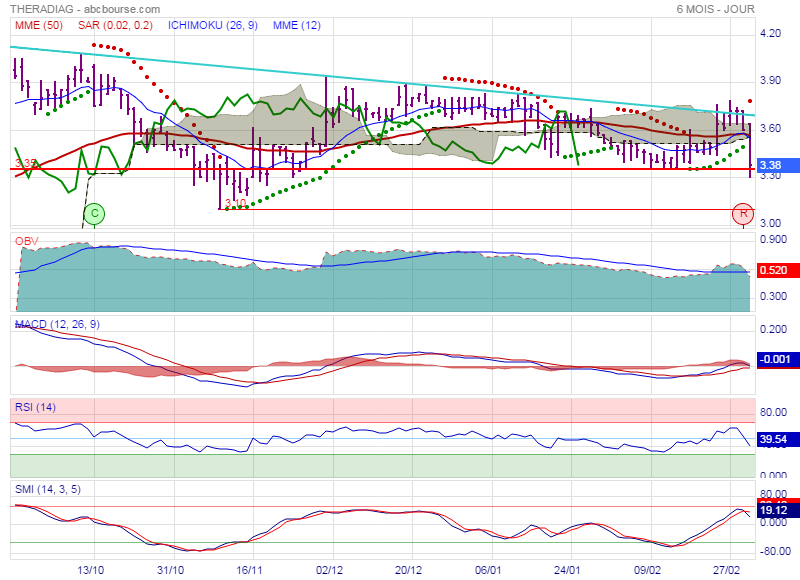Viewport: 800px width, 580px height.
Task: Click the current price tag 3.38
Action: 770,166
